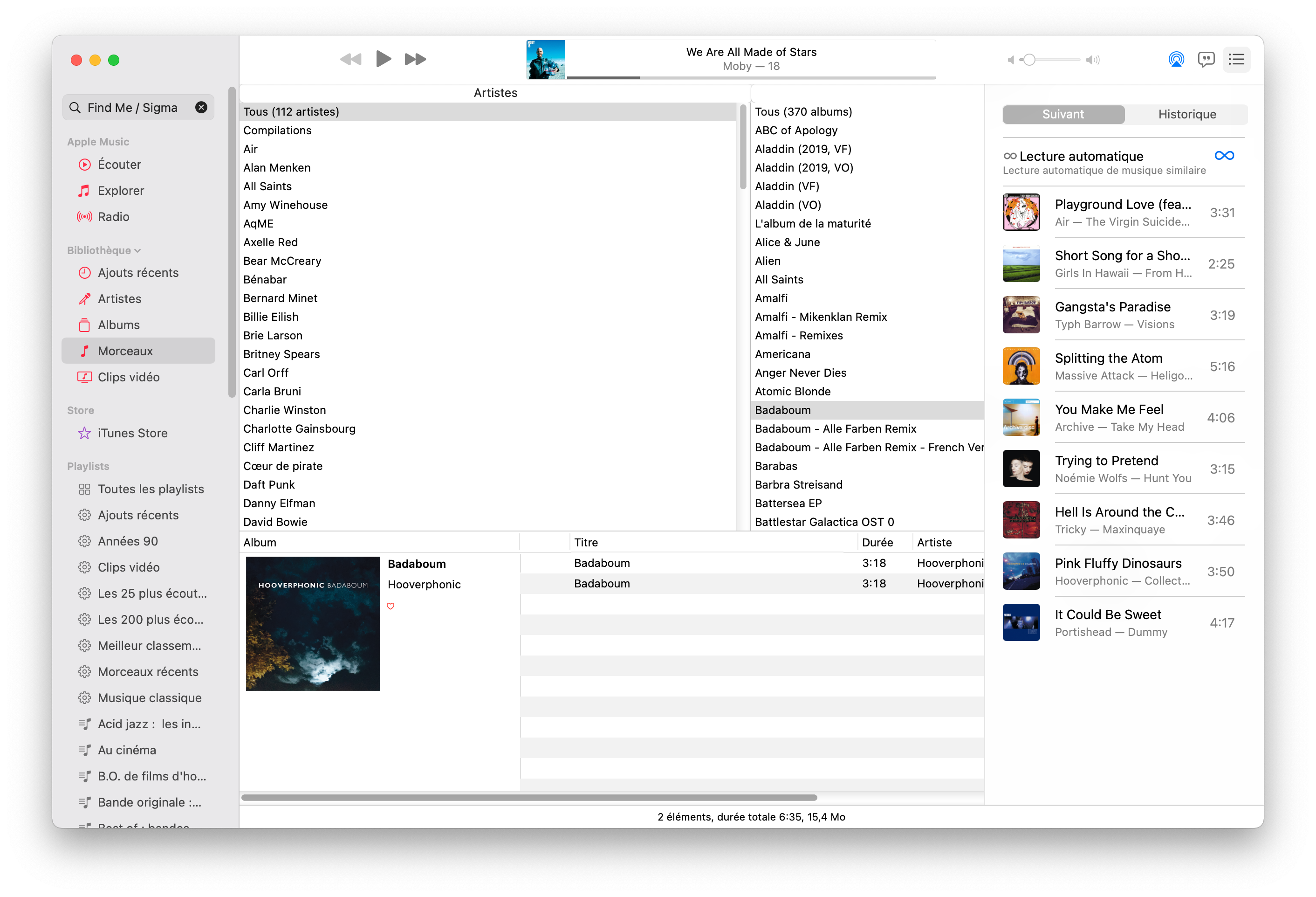Clear the search field with the X icon
This screenshot has width=1316, height=897.
click(x=201, y=108)
